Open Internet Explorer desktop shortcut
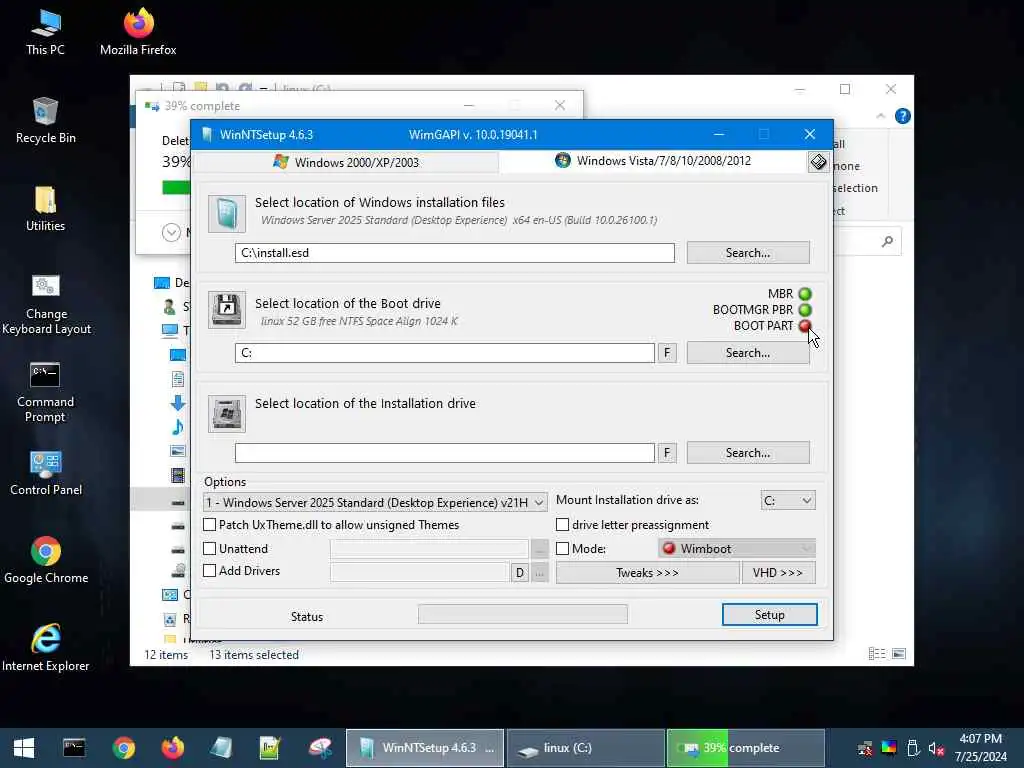Viewport: 1024px width, 768px height. coord(46,648)
